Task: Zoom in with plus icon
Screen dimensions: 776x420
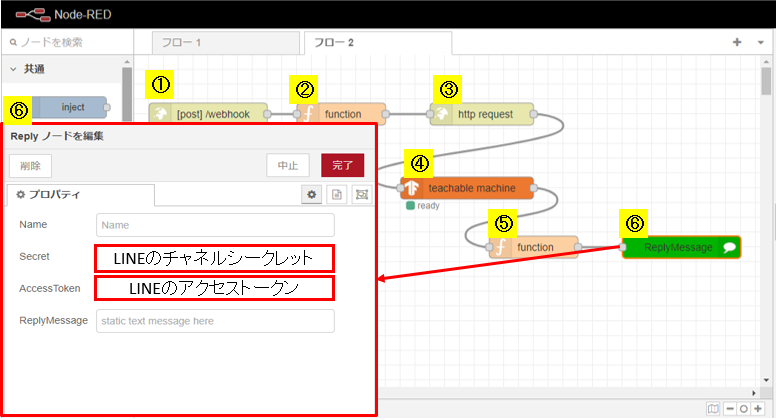Action: [x=758, y=409]
